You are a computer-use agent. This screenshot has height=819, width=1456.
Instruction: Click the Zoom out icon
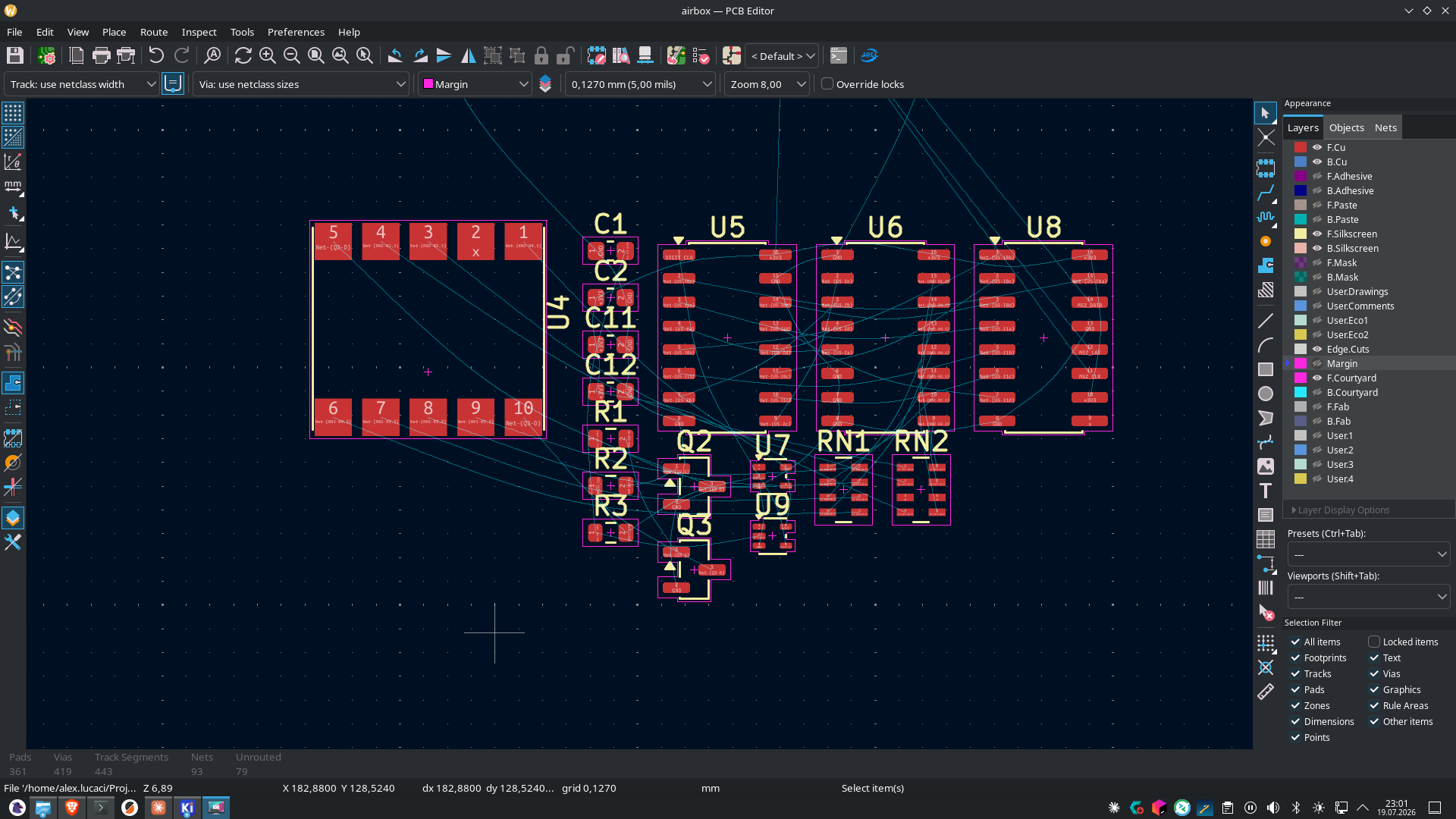(292, 55)
